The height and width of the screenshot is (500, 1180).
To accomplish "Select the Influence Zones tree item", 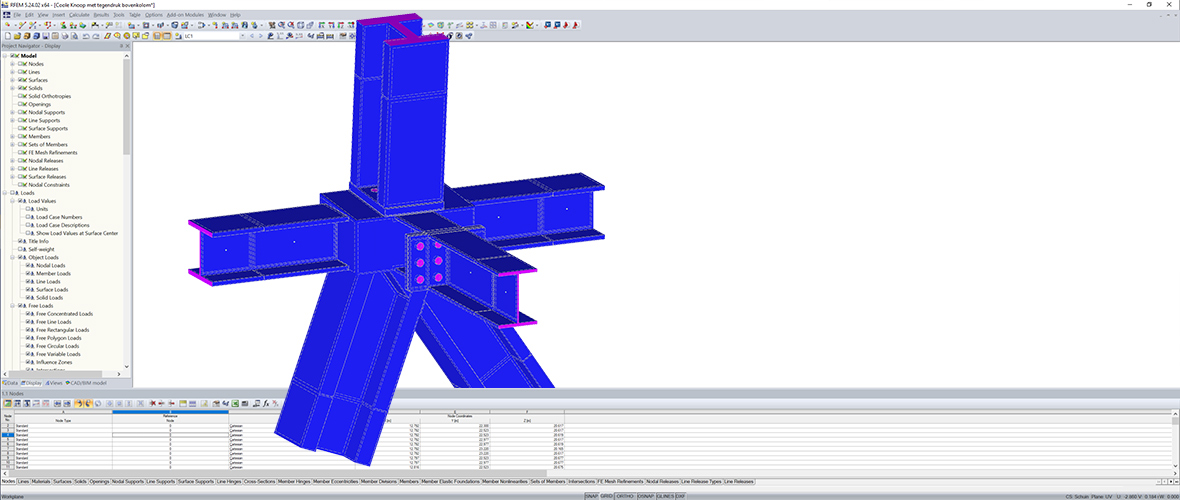I will pos(52,362).
